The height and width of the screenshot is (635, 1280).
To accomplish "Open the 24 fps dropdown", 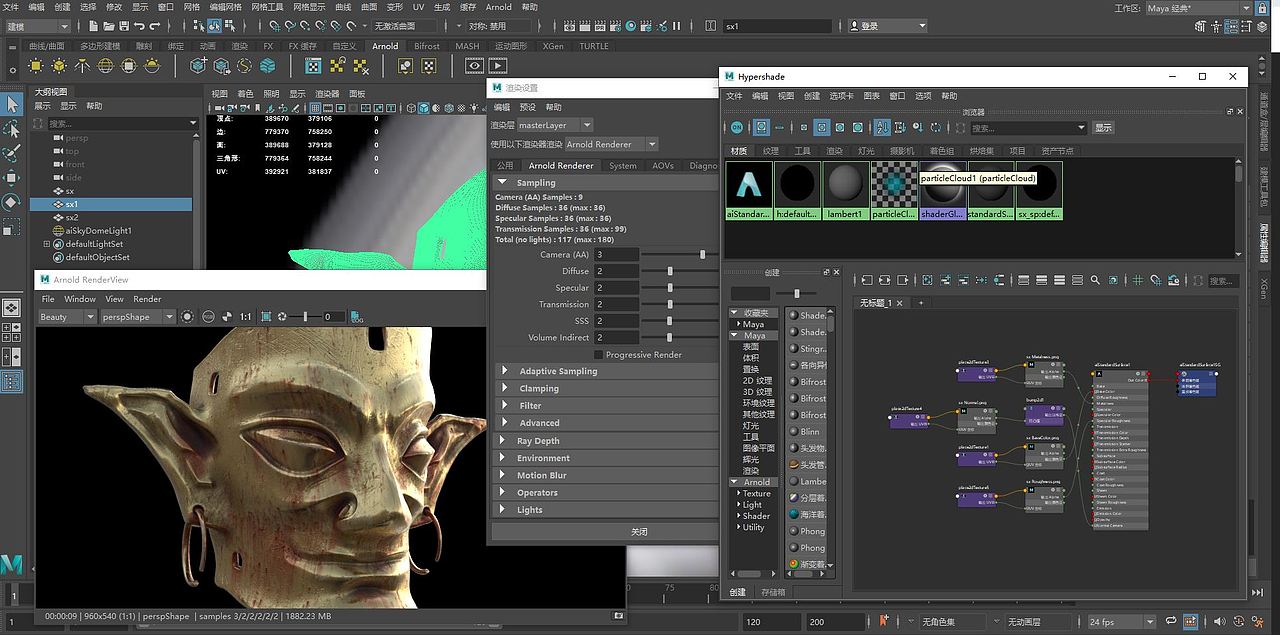I will pos(1122,621).
